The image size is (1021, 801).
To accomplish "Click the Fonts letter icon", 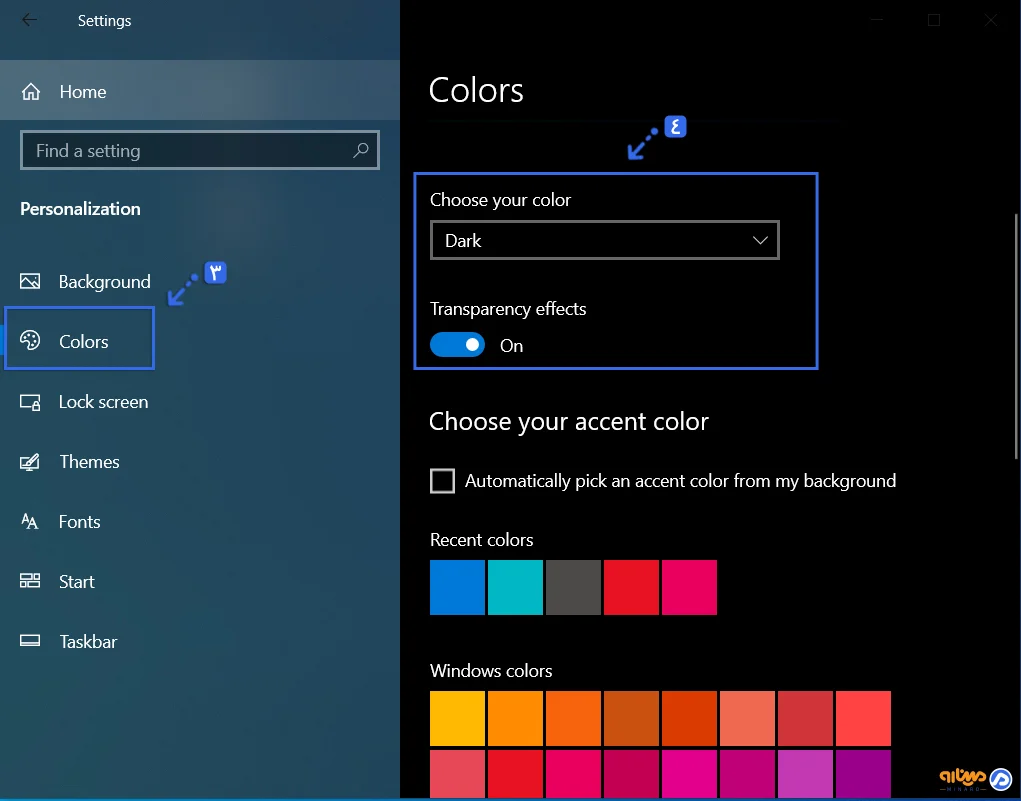I will click(30, 522).
